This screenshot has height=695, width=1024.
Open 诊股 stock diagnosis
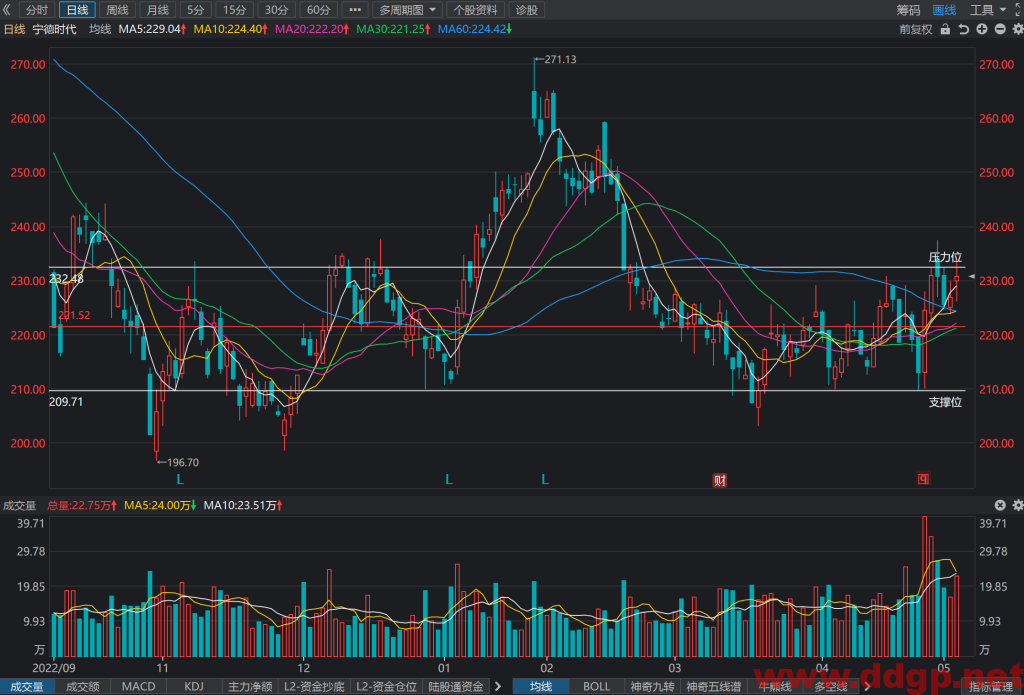[527, 10]
